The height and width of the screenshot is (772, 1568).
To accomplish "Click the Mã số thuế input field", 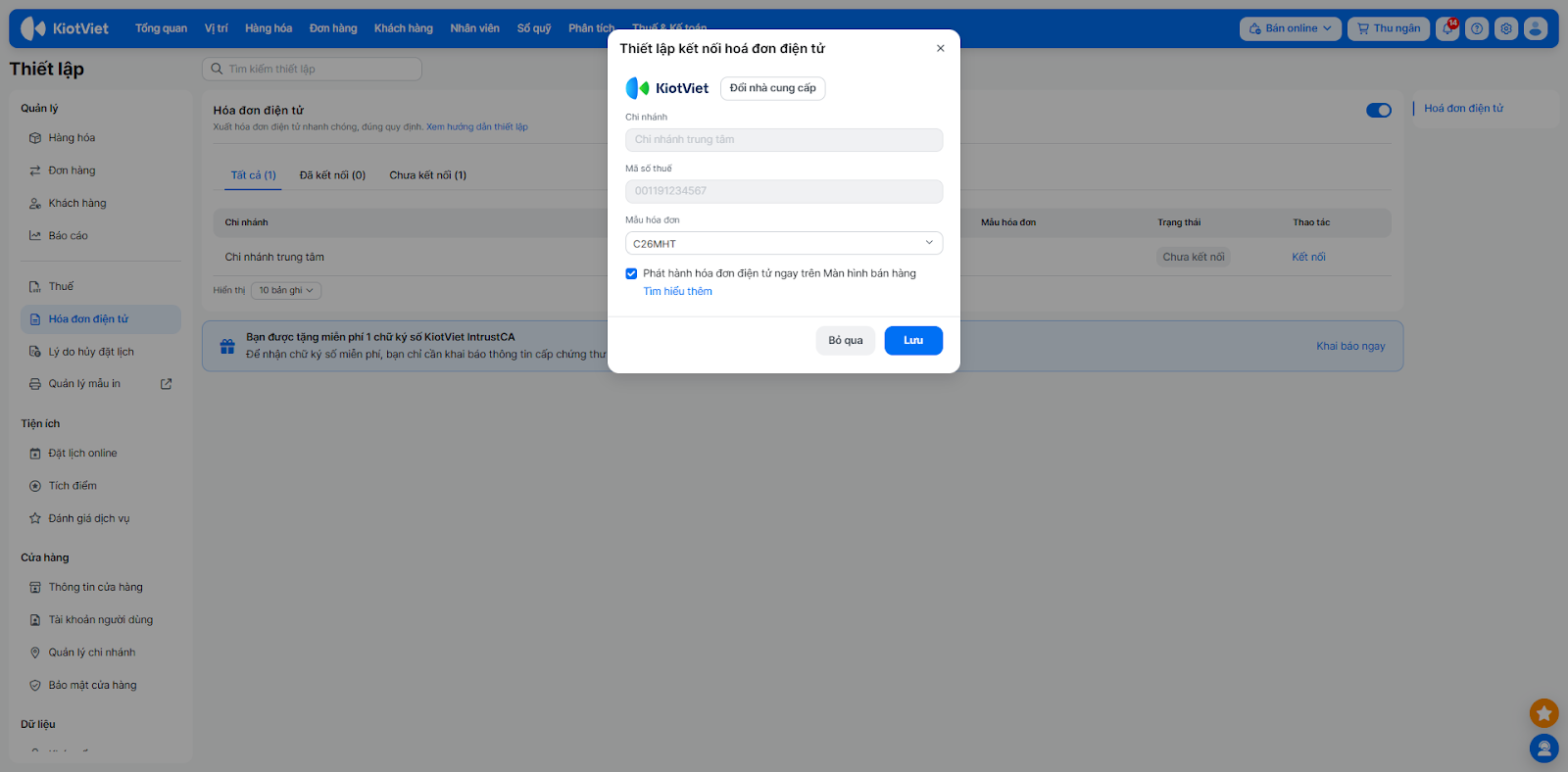I will [784, 191].
